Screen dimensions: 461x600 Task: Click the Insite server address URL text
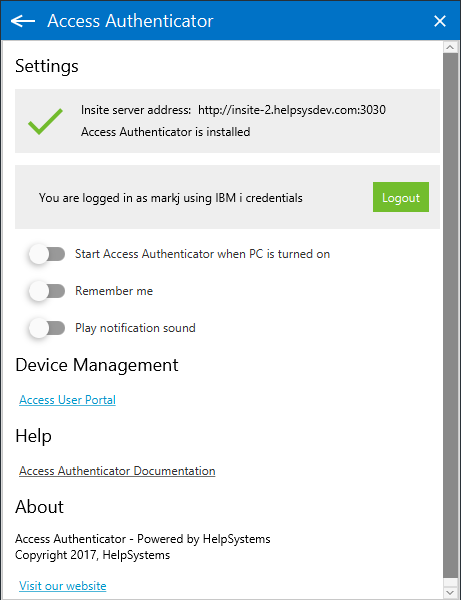point(292,110)
